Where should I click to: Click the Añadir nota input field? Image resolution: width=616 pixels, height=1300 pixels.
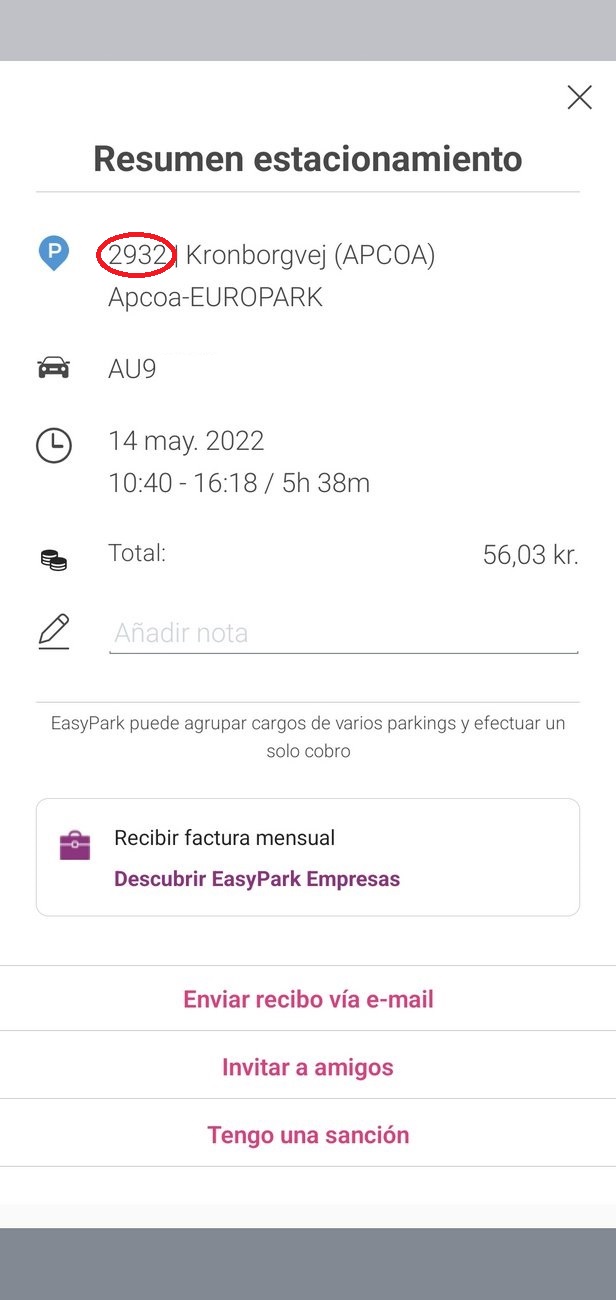point(343,633)
